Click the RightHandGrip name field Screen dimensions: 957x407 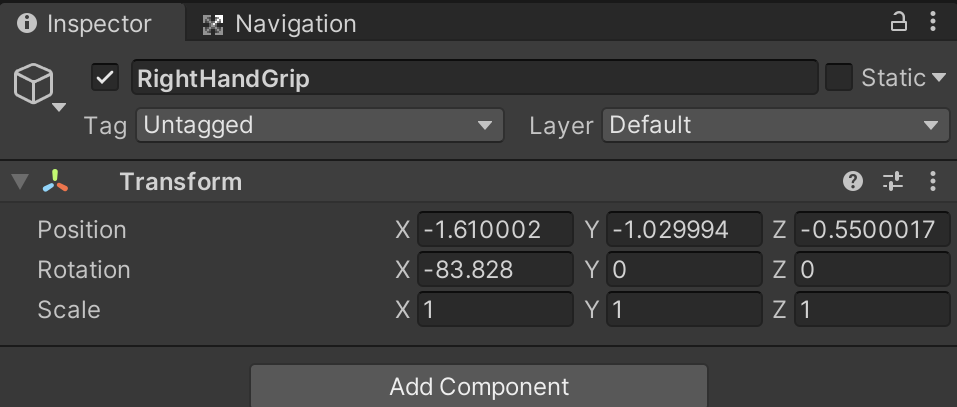point(473,78)
